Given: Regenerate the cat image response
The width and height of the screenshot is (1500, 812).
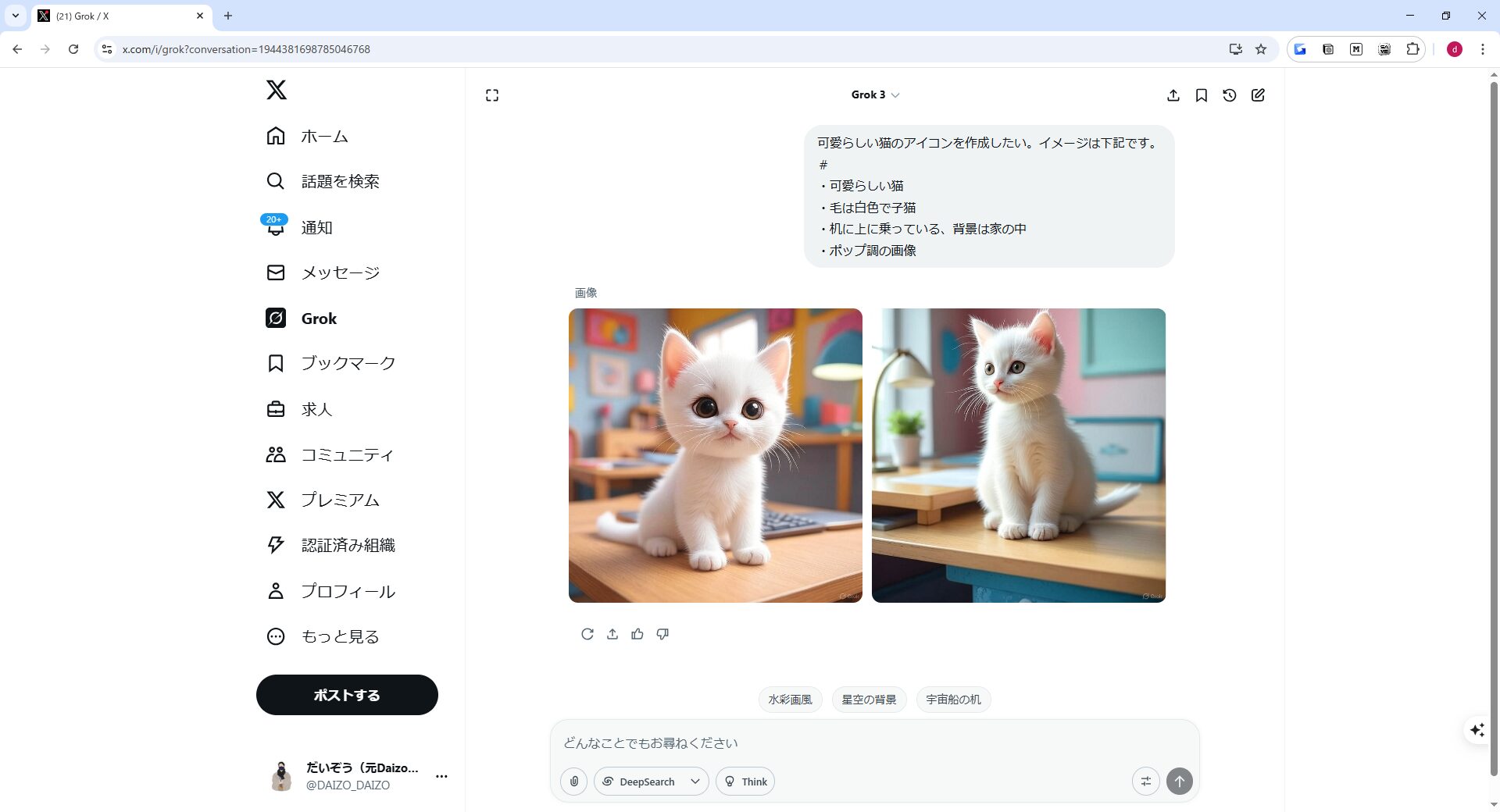Looking at the screenshot, I should pyautogui.click(x=587, y=634).
